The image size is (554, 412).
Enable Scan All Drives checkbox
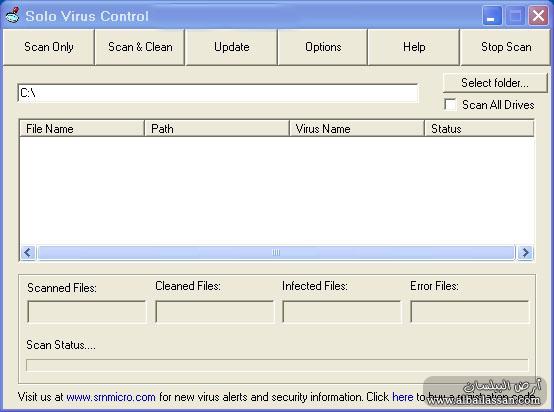450,105
